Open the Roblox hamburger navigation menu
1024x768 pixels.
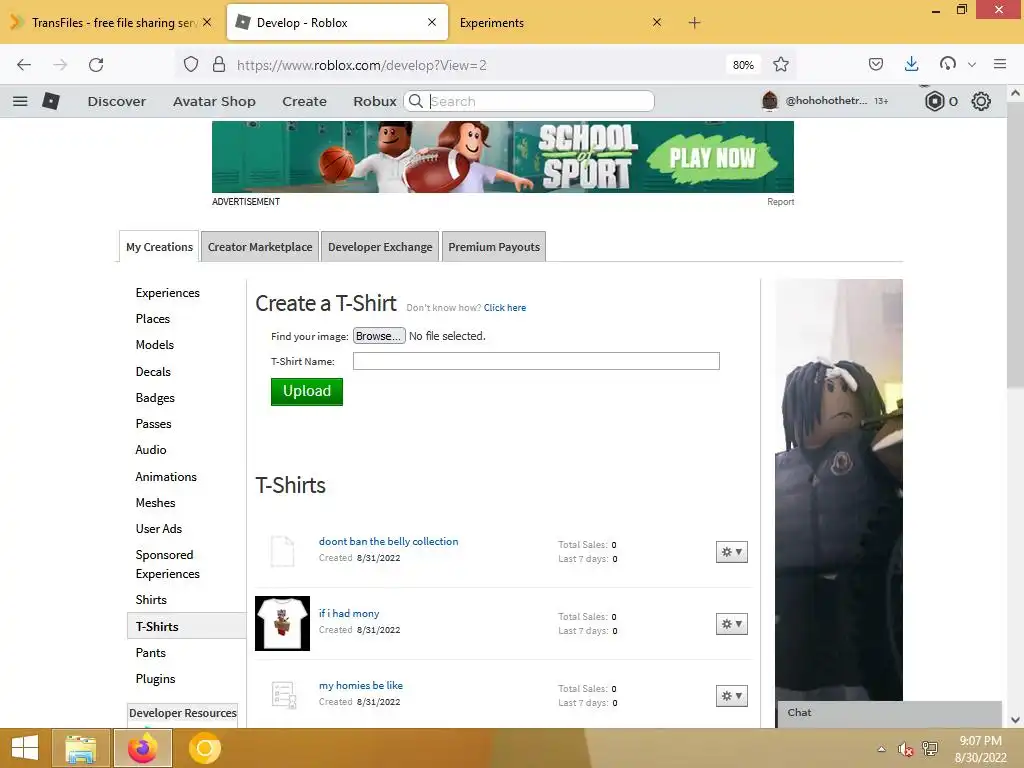pos(20,101)
